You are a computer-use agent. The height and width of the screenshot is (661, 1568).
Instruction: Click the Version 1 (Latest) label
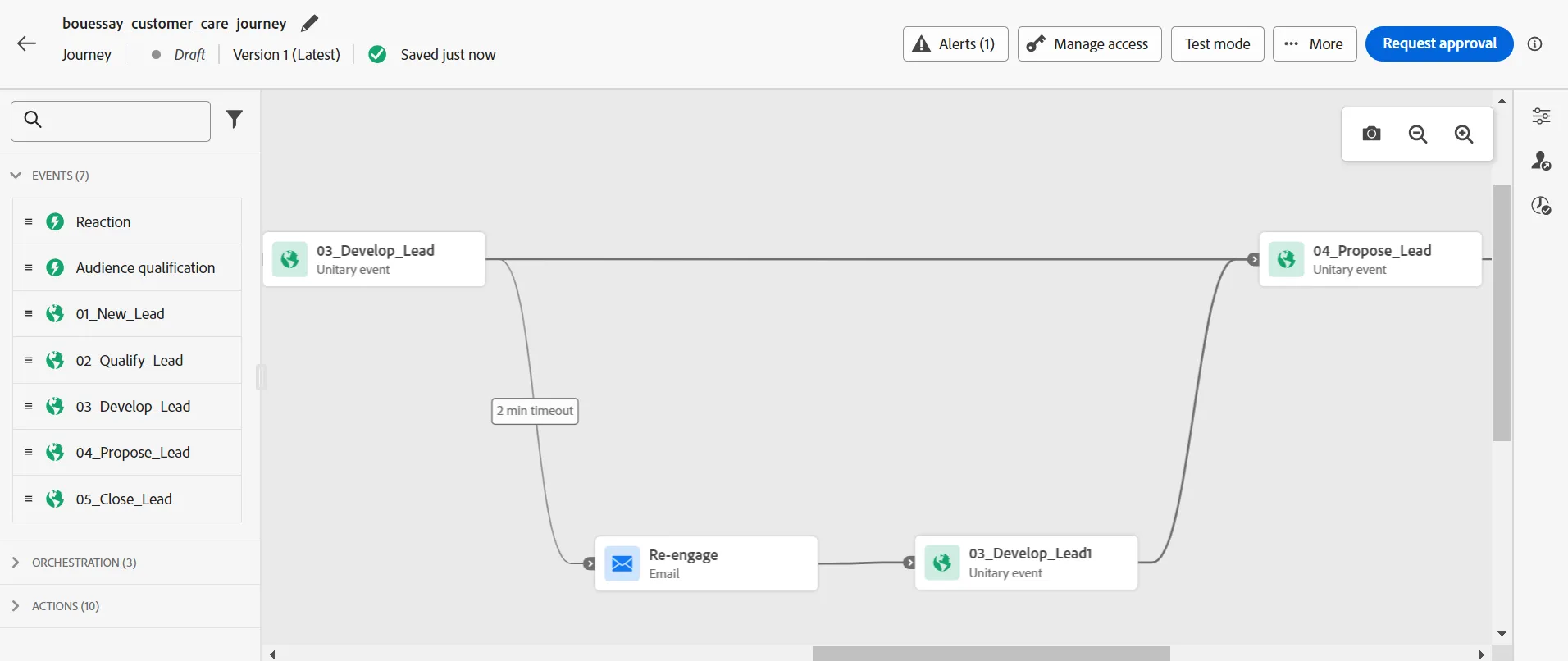tap(286, 55)
